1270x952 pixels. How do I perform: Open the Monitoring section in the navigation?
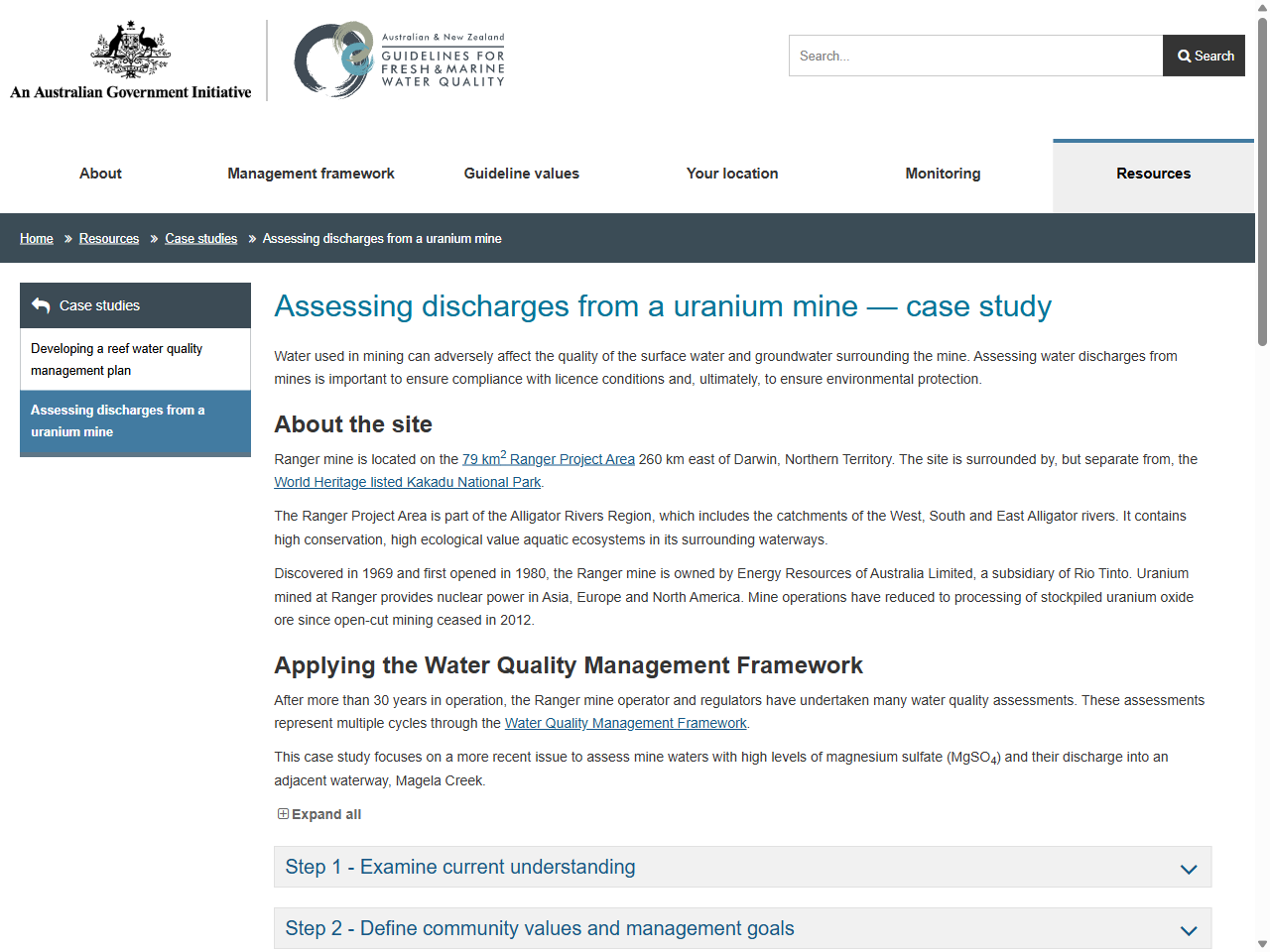(x=943, y=174)
